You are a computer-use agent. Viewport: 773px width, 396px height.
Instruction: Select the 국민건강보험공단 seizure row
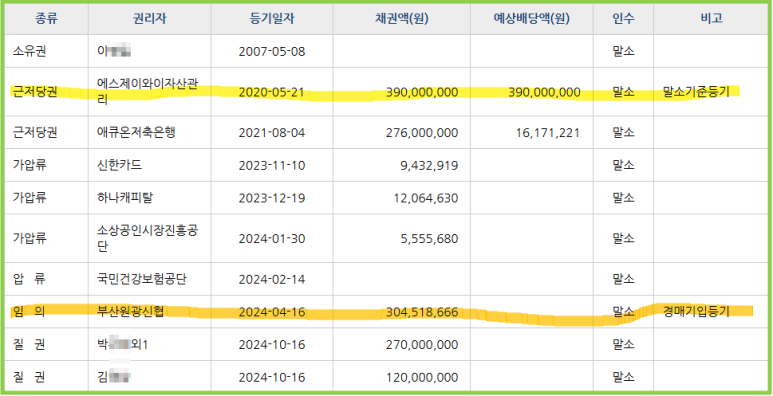tap(386, 279)
